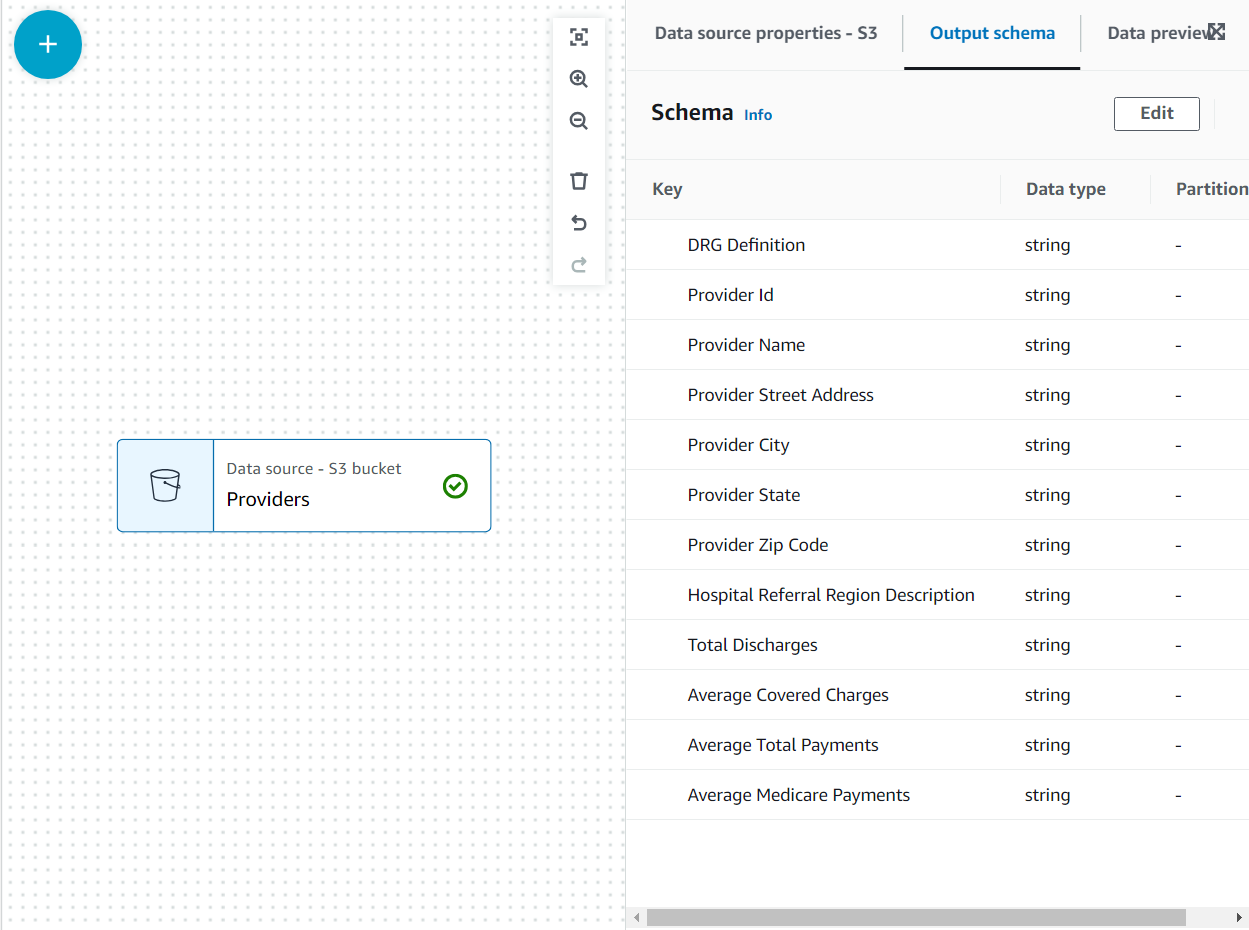
Task: Select the Providers data source node
Action: (x=304, y=485)
